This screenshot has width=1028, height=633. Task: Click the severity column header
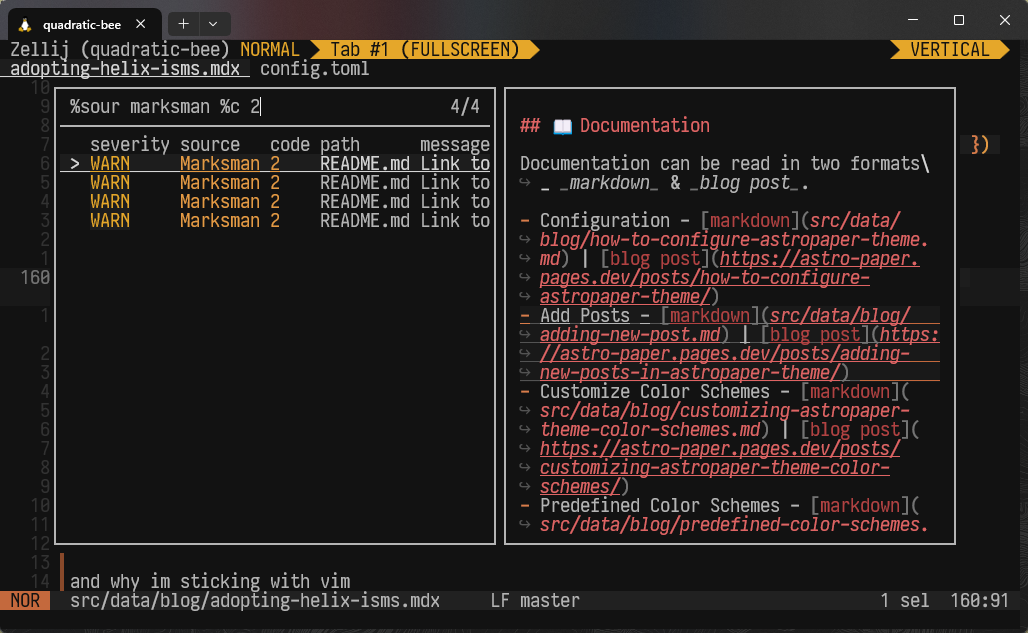pos(130,144)
